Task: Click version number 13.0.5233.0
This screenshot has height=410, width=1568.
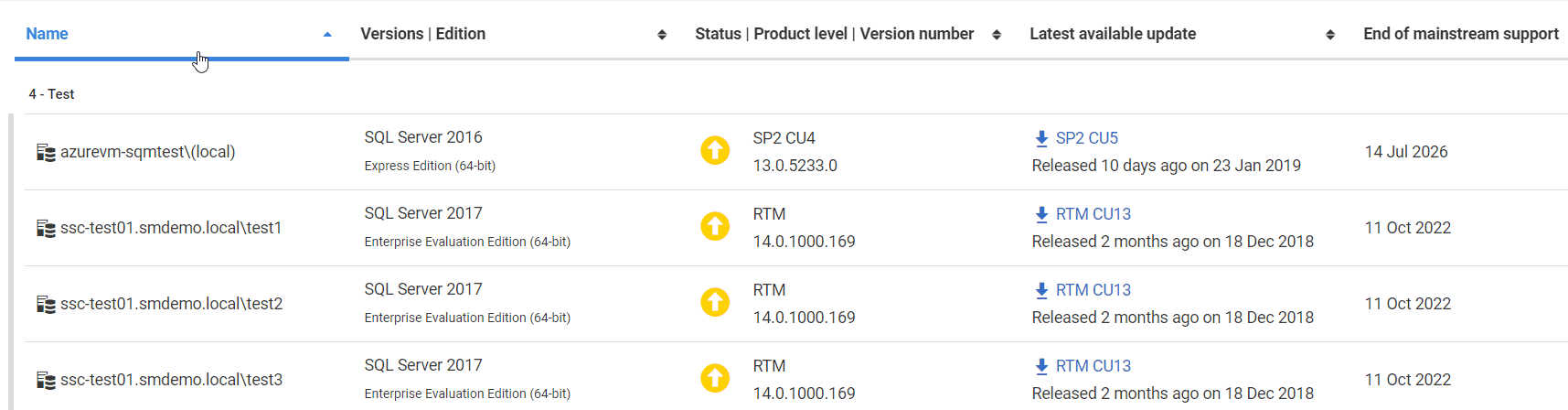Action: click(x=795, y=166)
